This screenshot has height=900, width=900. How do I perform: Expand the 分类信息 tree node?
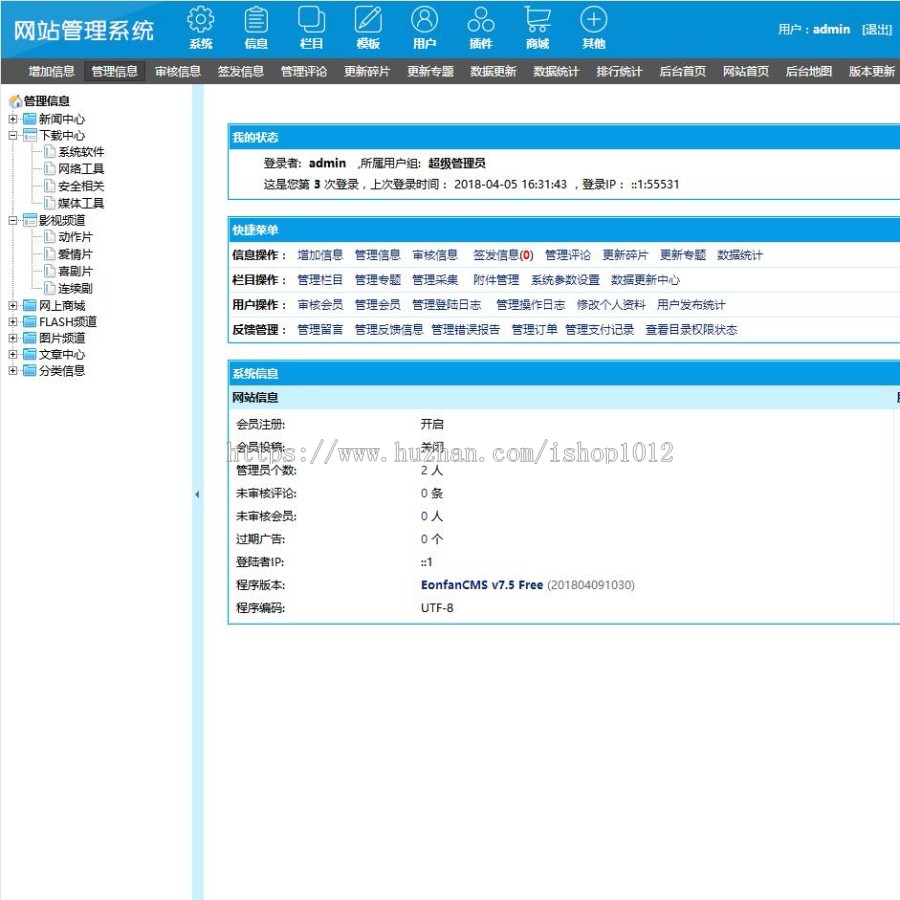(13, 371)
